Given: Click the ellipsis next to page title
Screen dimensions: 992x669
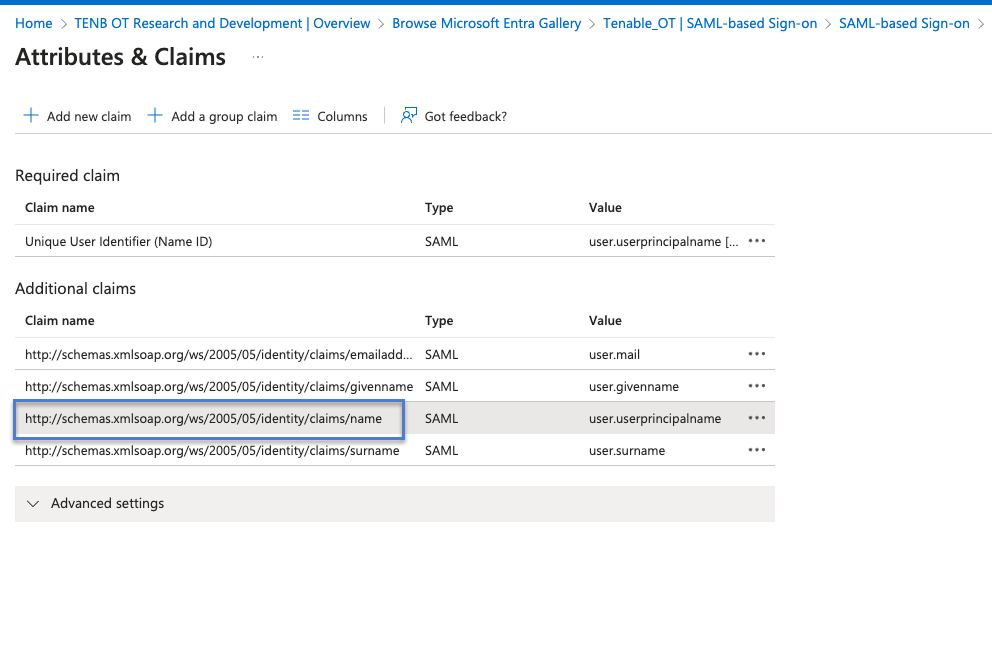Looking at the screenshot, I should [258, 58].
